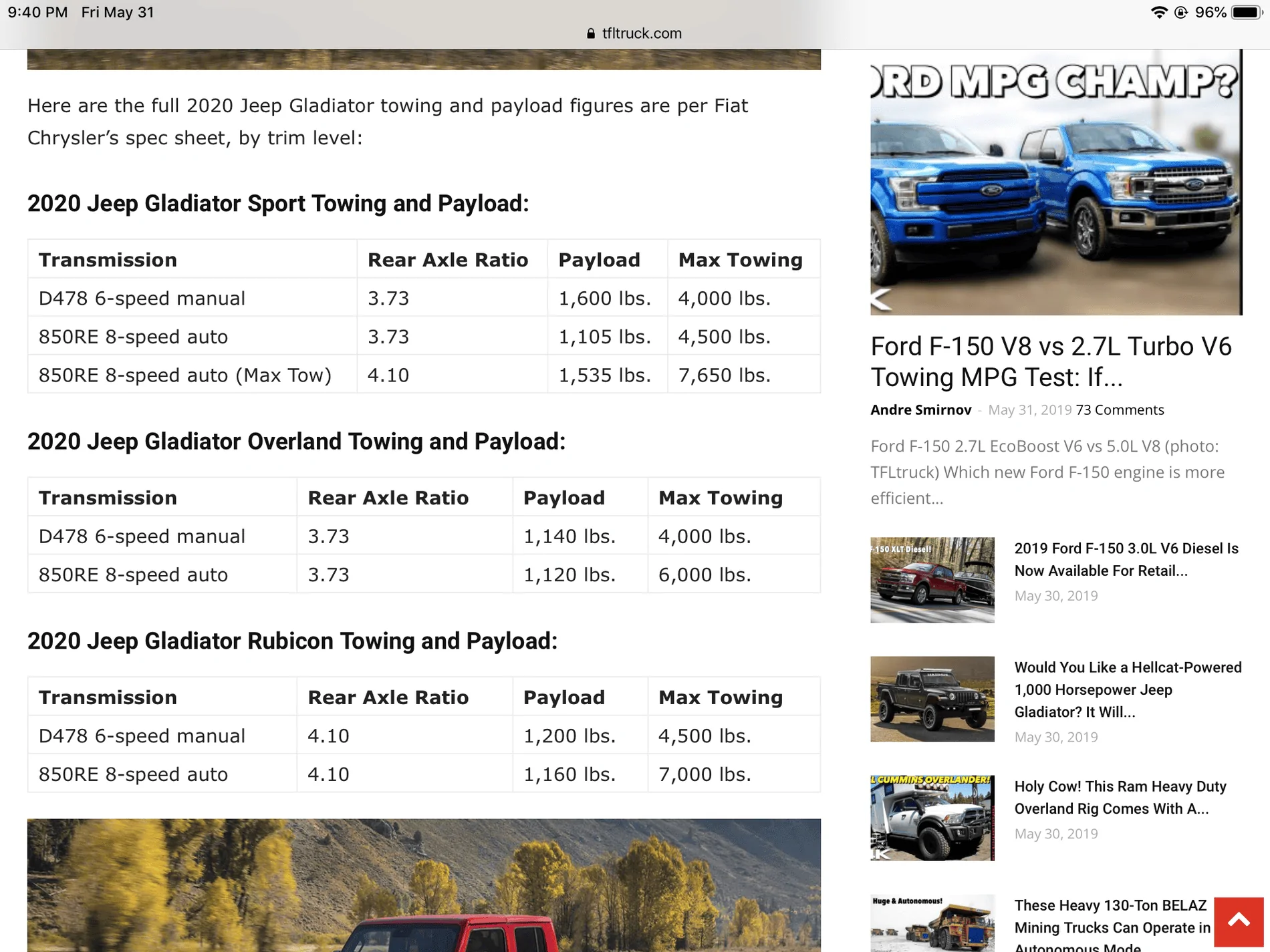Open the red F-150 XLT Diesel thumbnail
Viewport: 1270px width, 952px height.
pyautogui.click(x=932, y=580)
